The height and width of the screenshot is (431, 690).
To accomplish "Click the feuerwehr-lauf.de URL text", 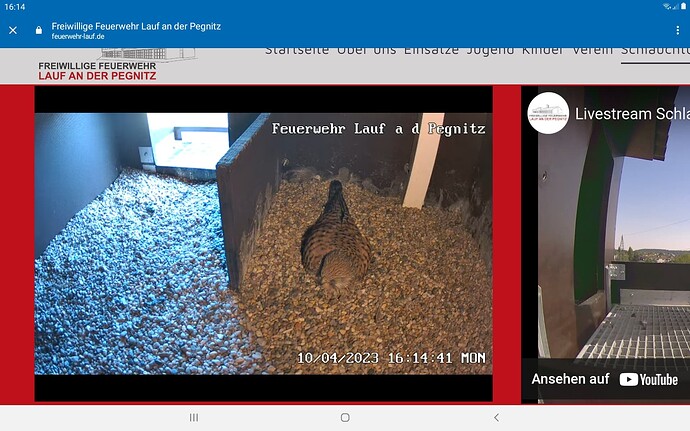I will (78, 37).
